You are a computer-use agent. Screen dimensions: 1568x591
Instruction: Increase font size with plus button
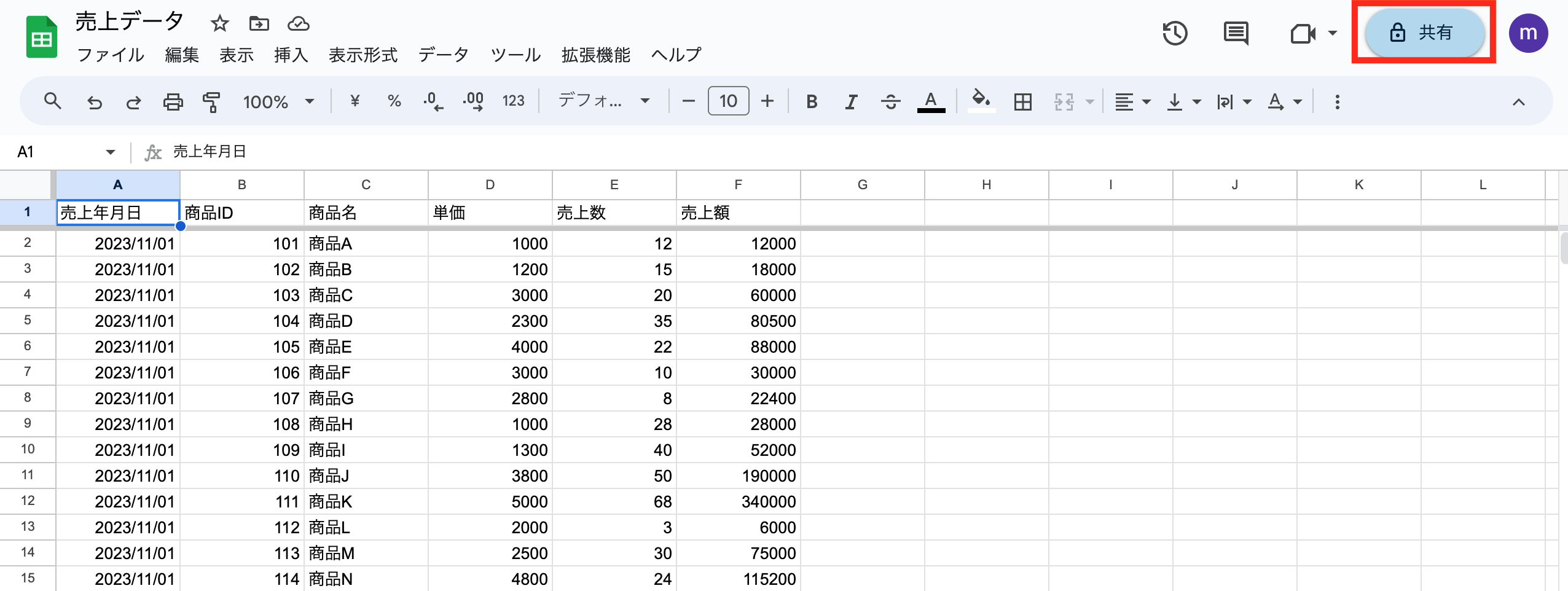pos(767,101)
